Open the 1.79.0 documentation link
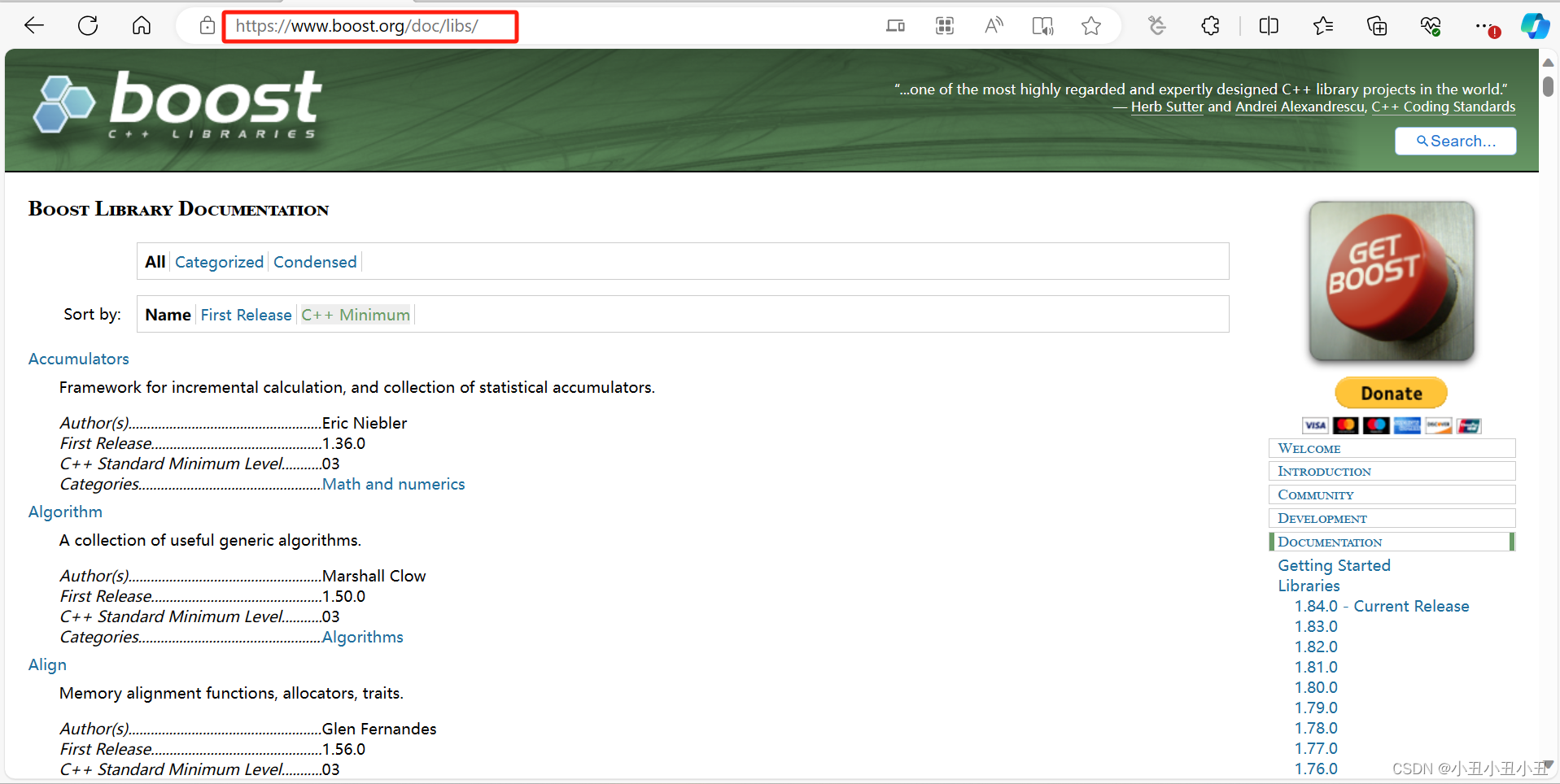1560x784 pixels. (x=1316, y=708)
